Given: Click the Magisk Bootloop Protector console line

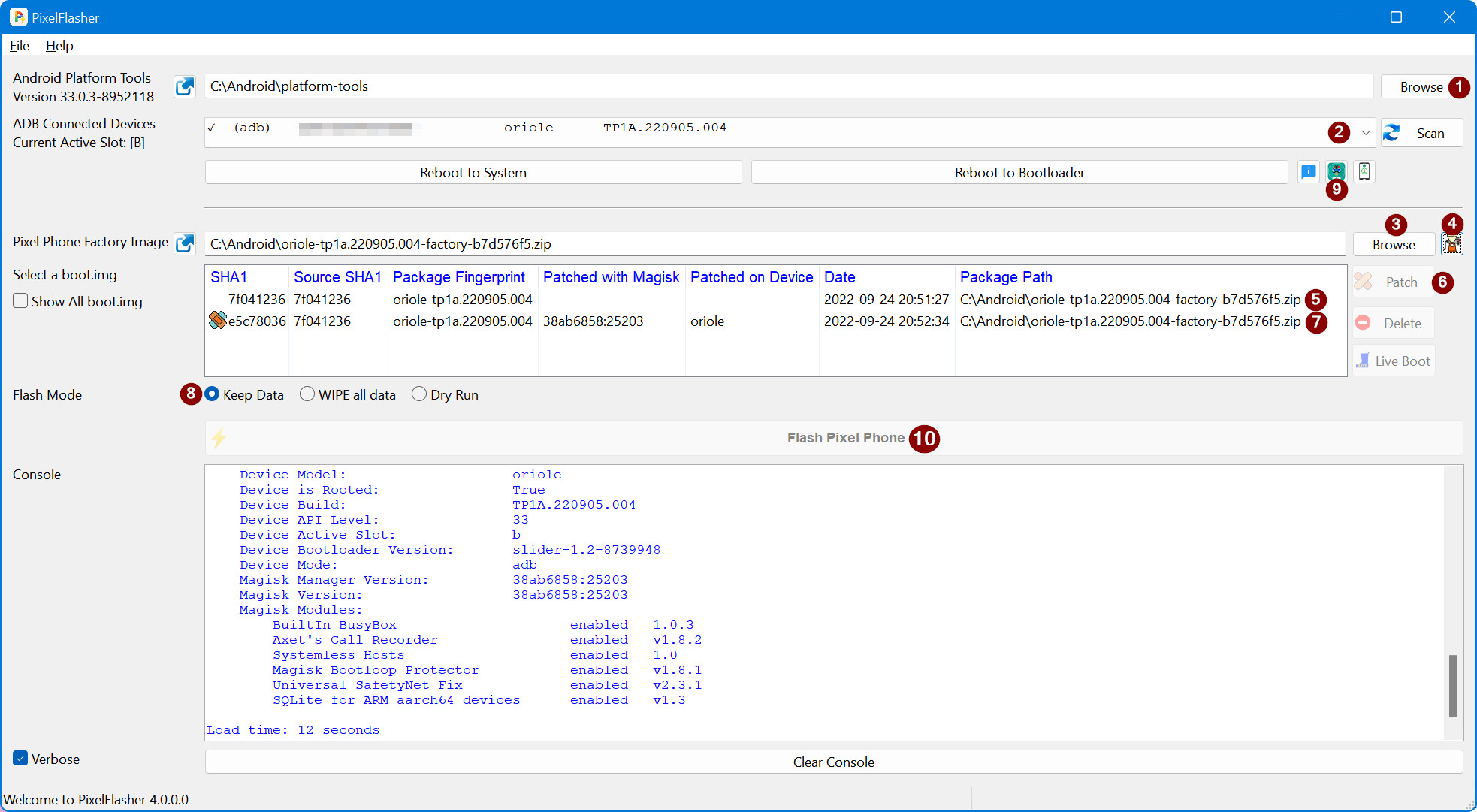Looking at the screenshot, I should coord(487,670).
